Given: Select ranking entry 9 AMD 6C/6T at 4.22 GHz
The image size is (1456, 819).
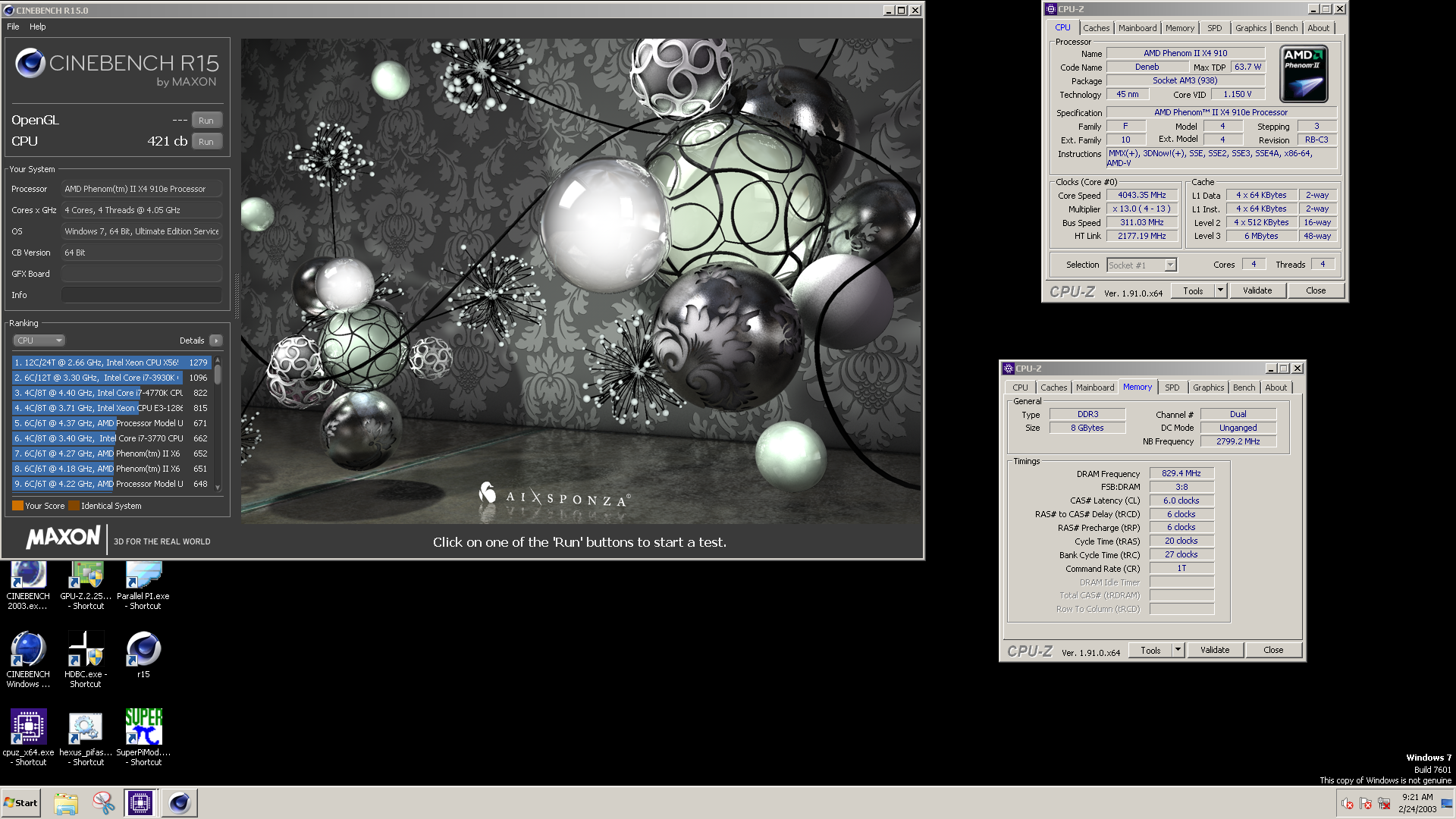Looking at the screenshot, I should click(111, 484).
